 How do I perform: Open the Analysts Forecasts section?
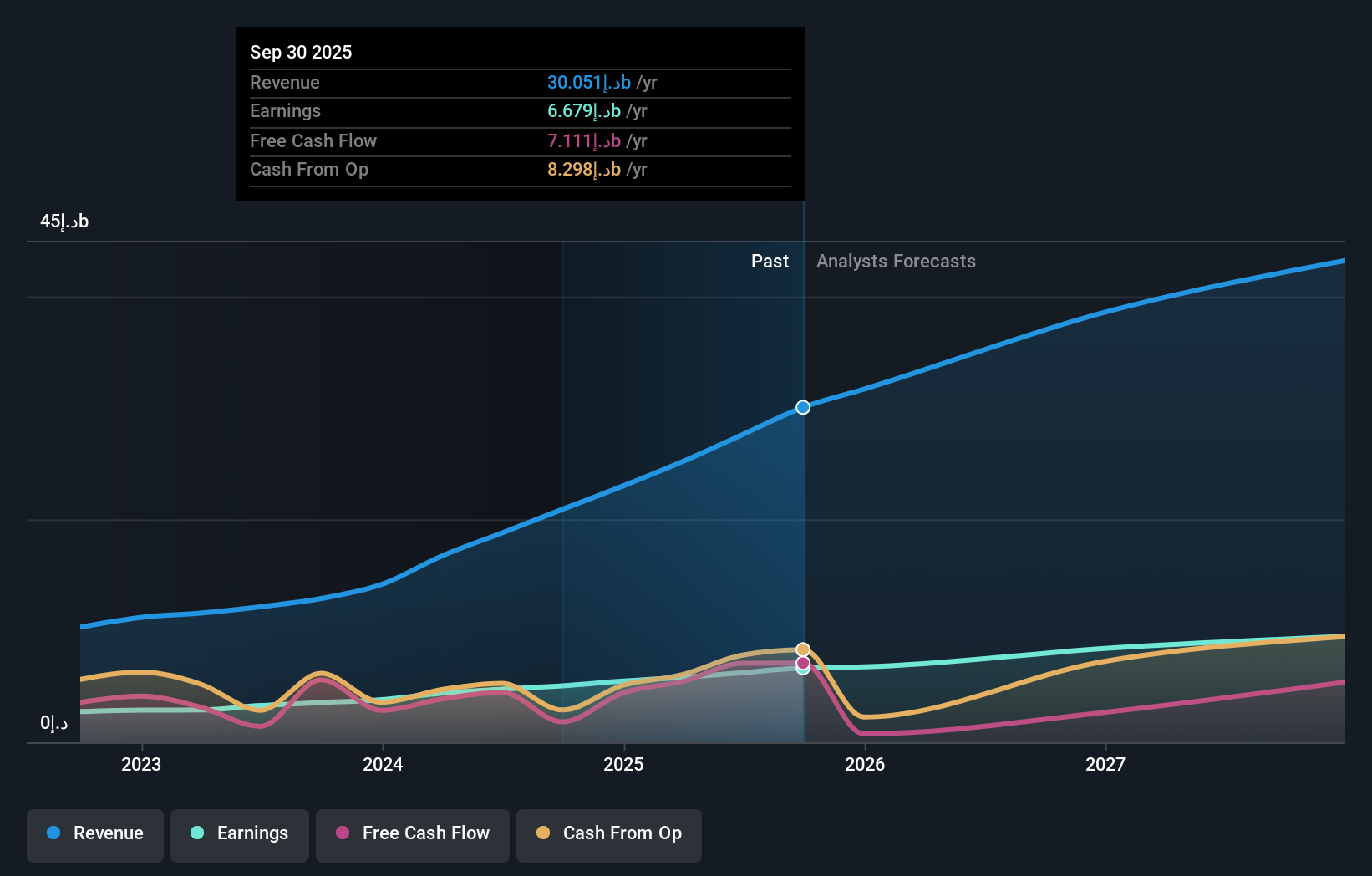(896, 261)
